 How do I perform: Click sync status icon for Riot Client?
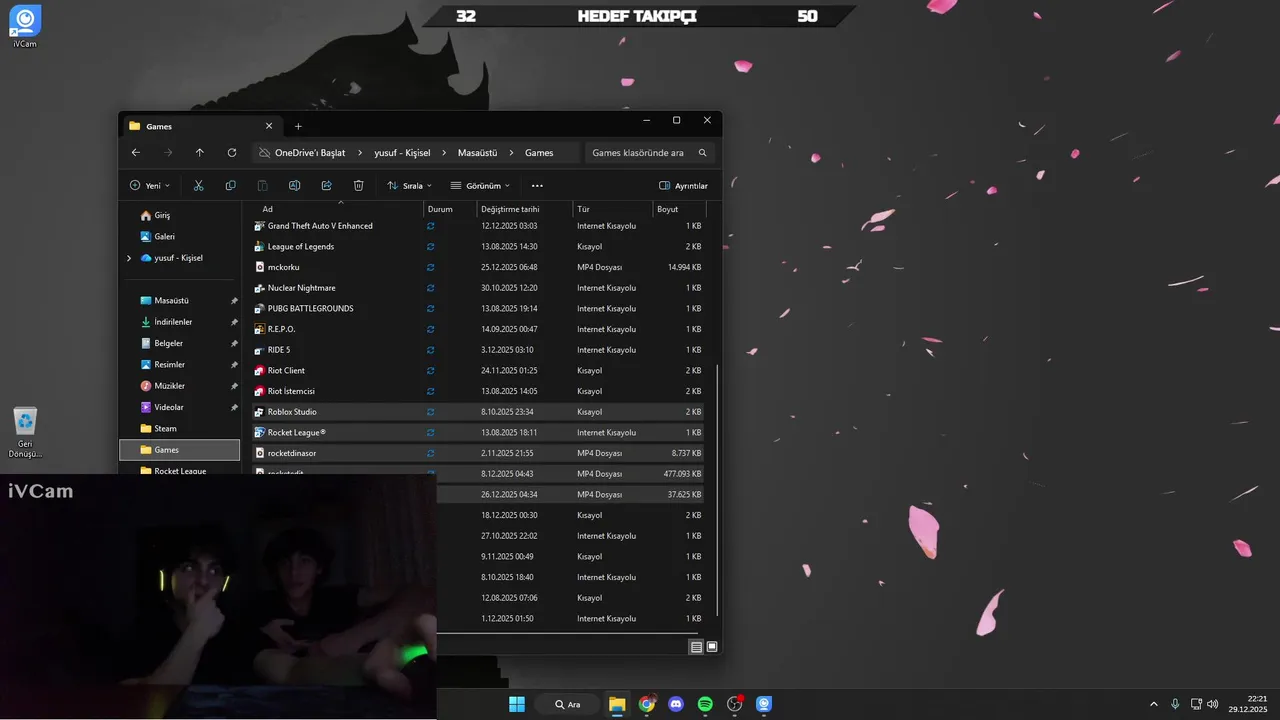(431, 371)
